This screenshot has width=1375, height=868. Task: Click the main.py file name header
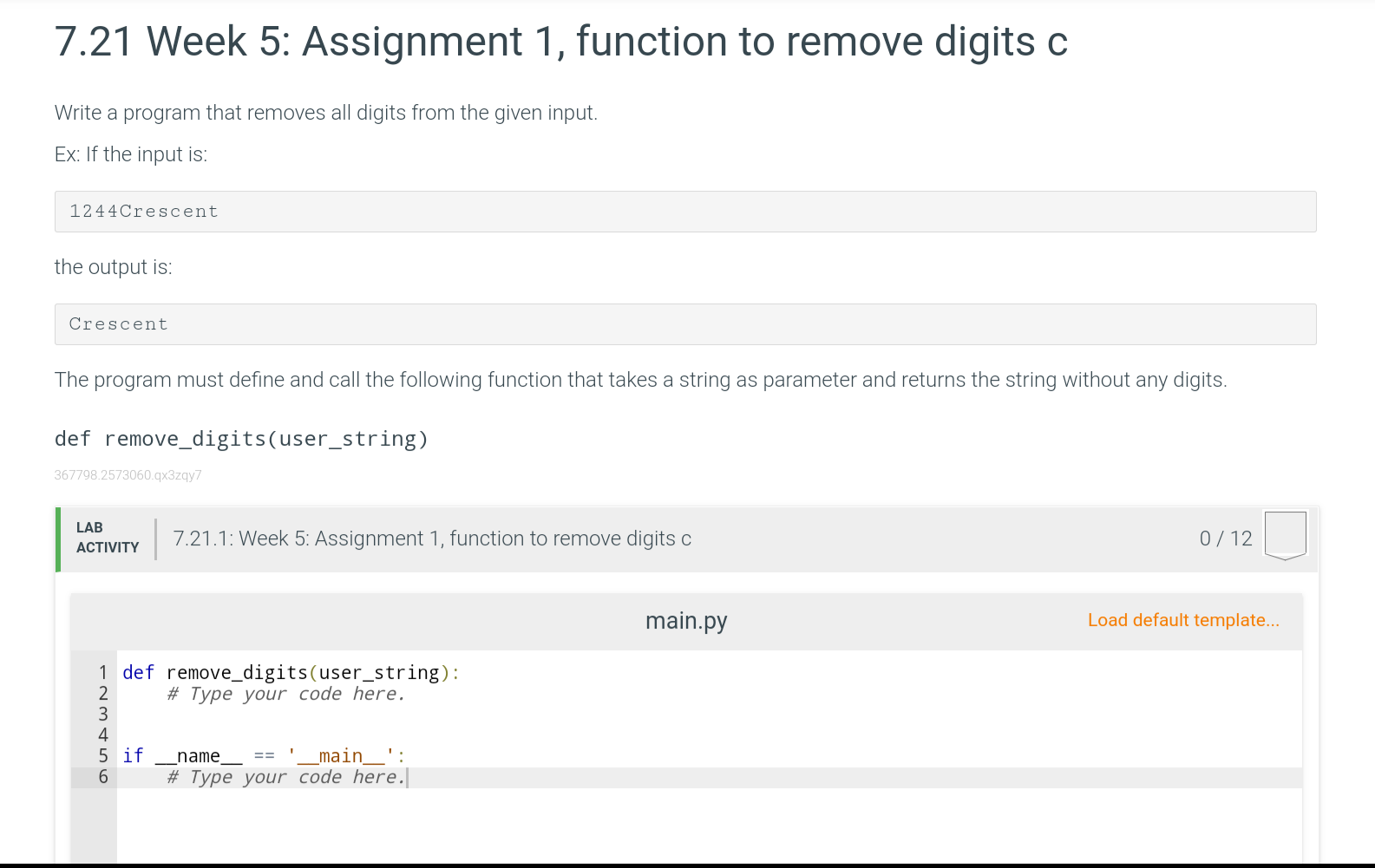tap(686, 621)
